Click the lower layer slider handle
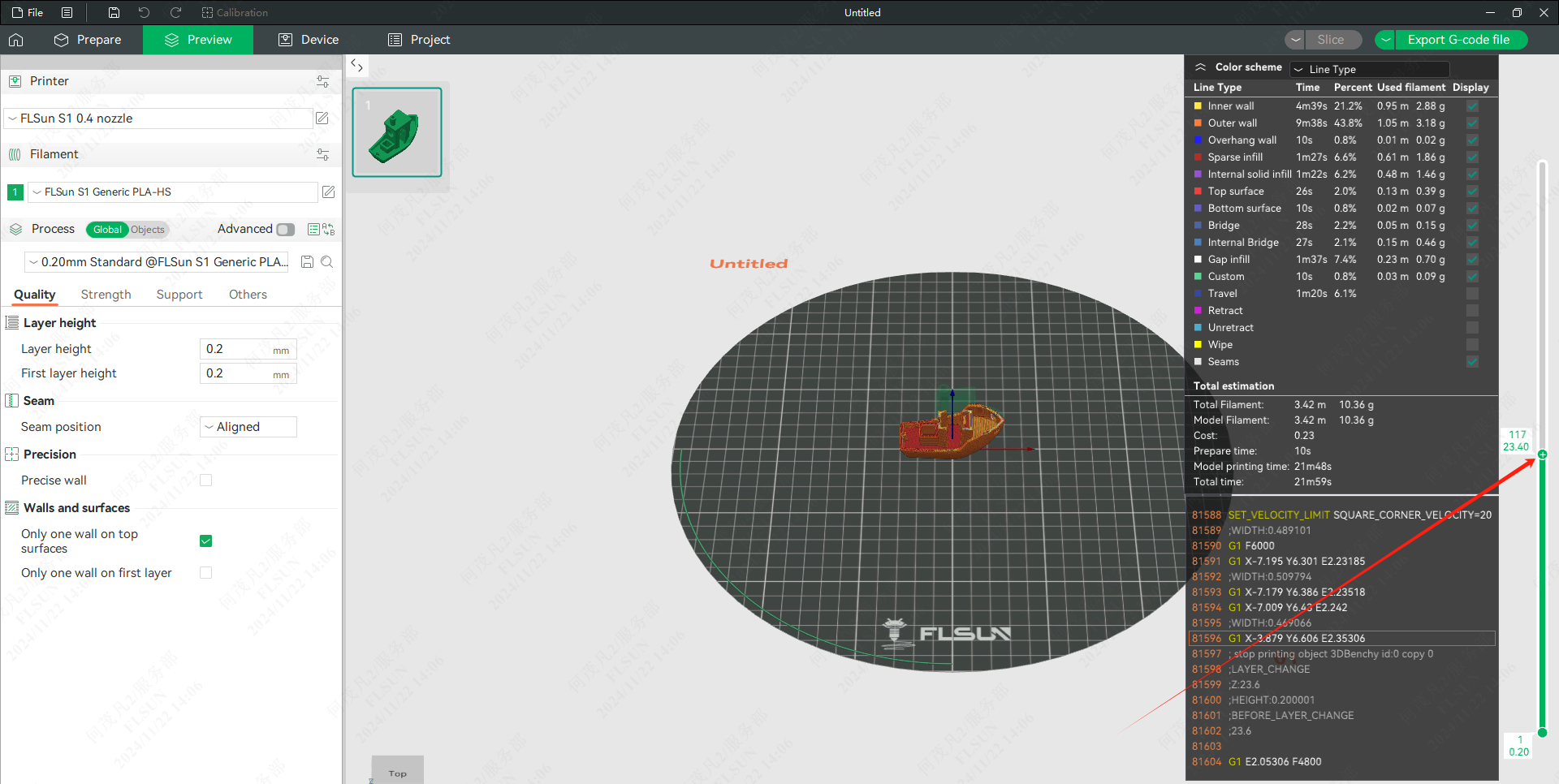Image resolution: width=1559 pixels, height=784 pixels. pyautogui.click(x=1542, y=733)
